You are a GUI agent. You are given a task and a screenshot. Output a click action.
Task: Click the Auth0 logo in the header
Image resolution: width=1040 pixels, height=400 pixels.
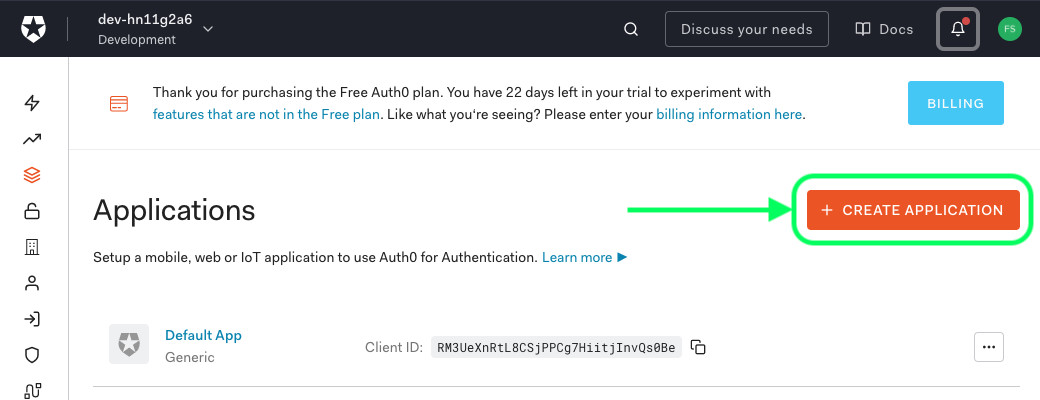[x=34, y=29]
